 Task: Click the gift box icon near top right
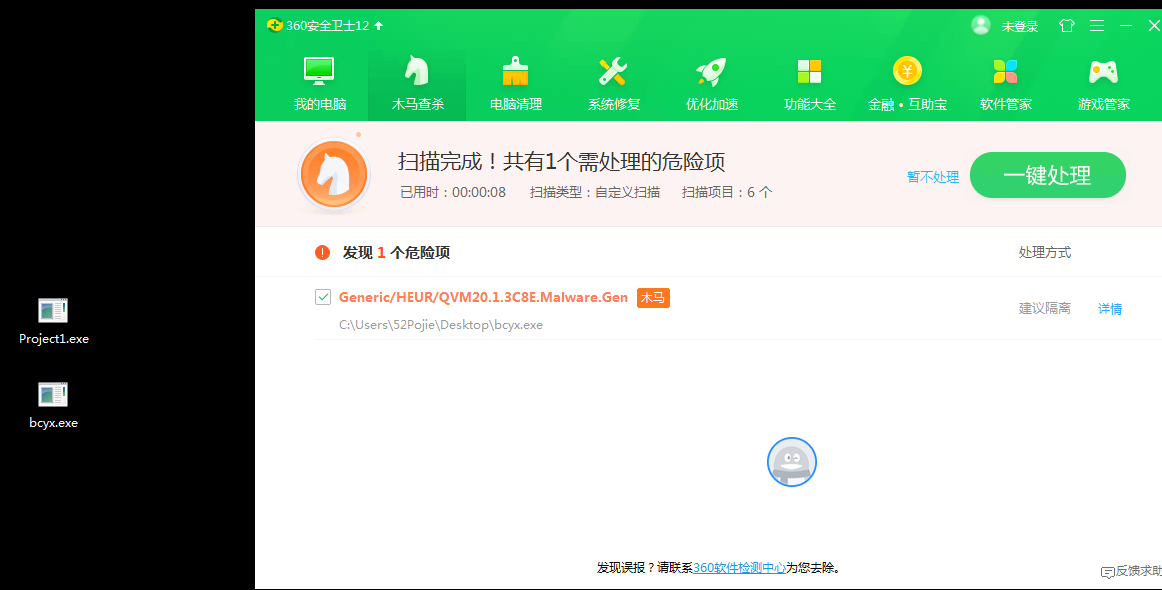[1067, 24]
